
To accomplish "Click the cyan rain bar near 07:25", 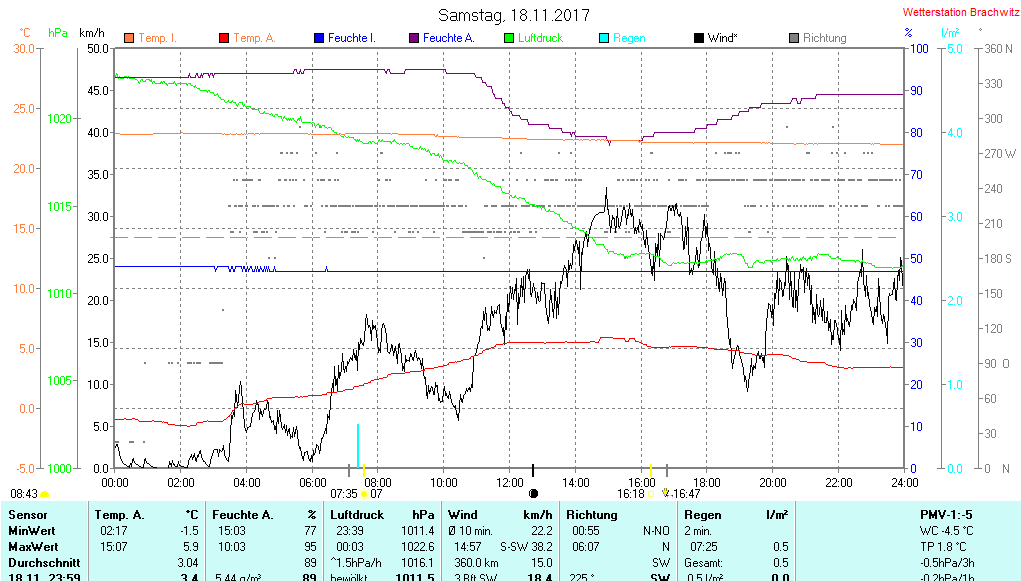I will pyautogui.click(x=358, y=445).
